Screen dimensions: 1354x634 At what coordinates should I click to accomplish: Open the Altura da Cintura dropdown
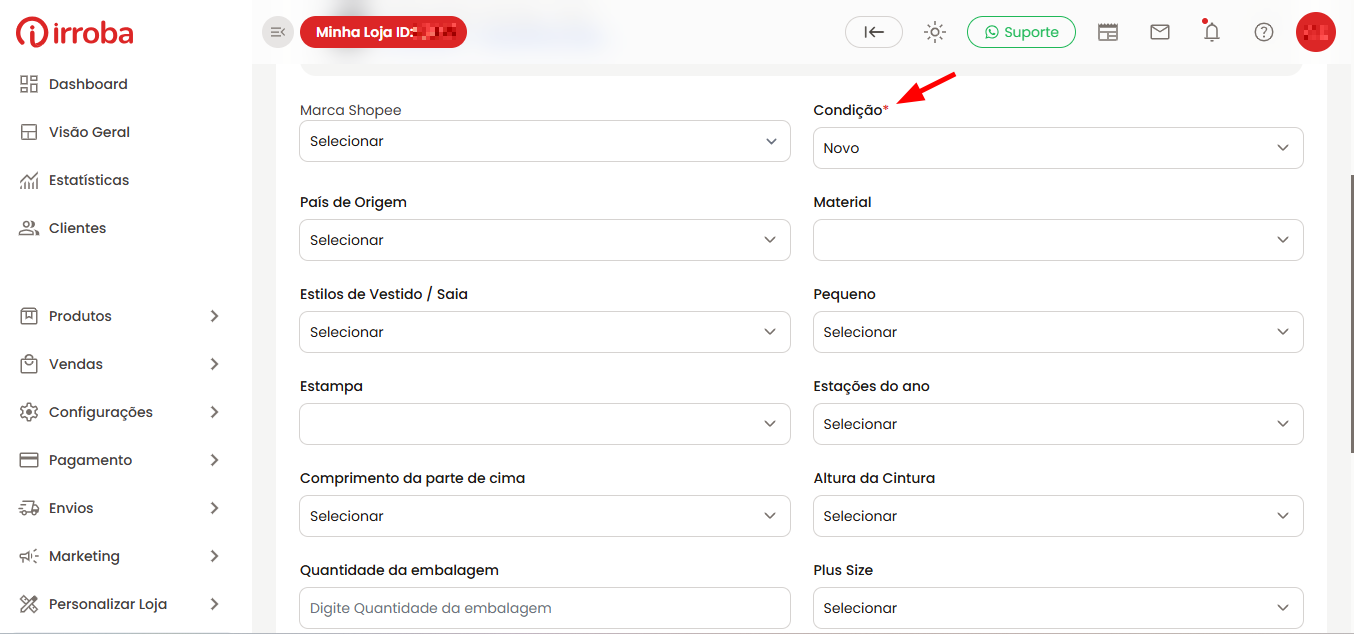pos(1058,516)
